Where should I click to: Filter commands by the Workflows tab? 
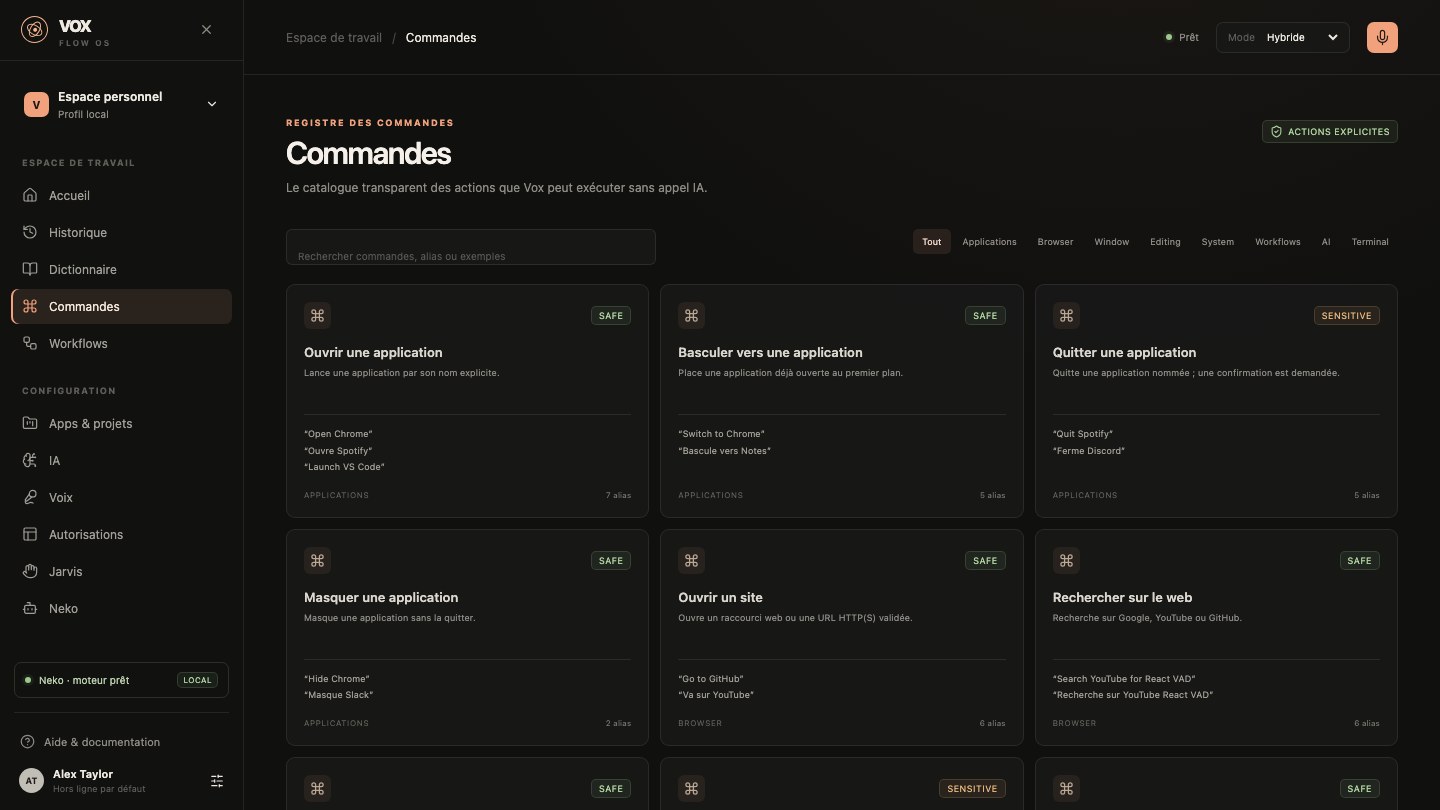pos(1278,242)
